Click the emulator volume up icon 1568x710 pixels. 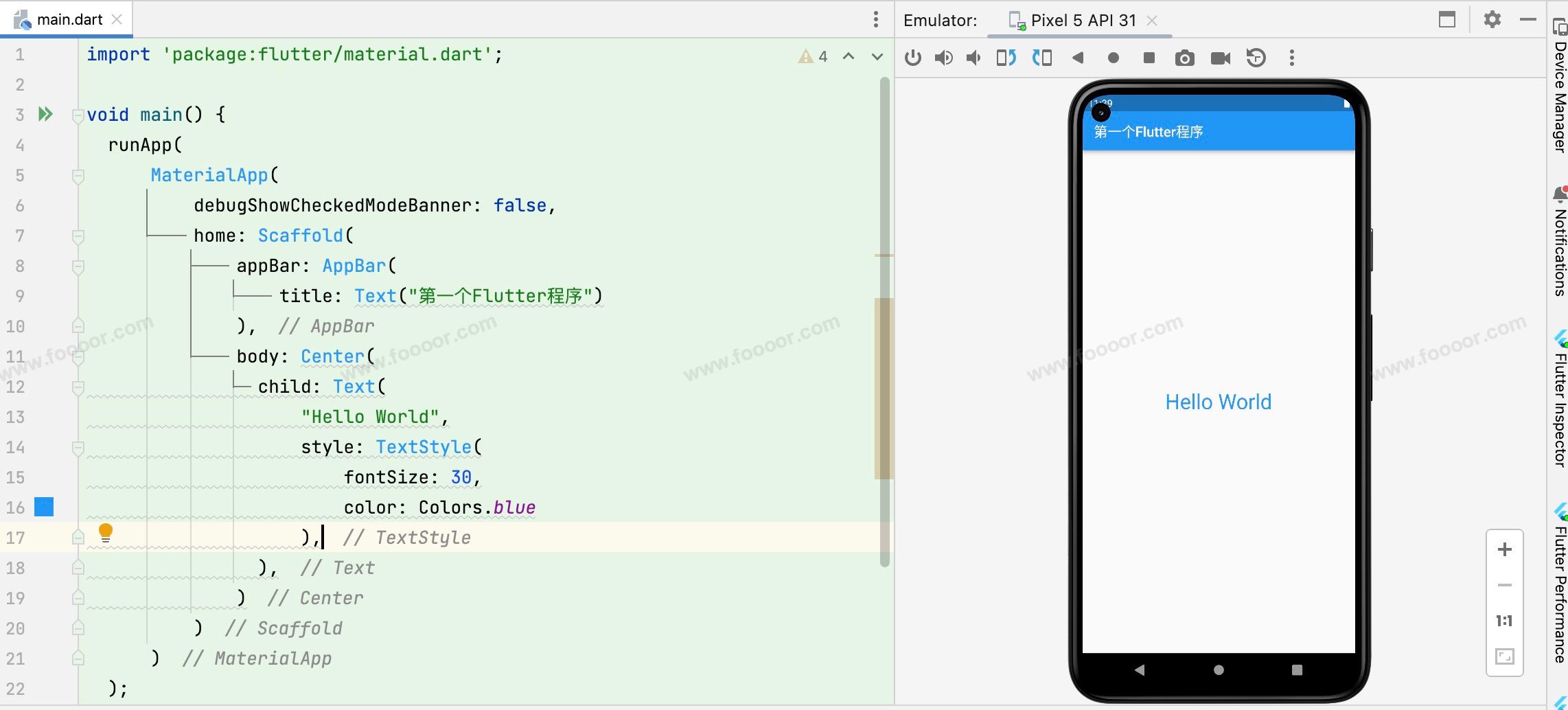pyautogui.click(x=943, y=58)
